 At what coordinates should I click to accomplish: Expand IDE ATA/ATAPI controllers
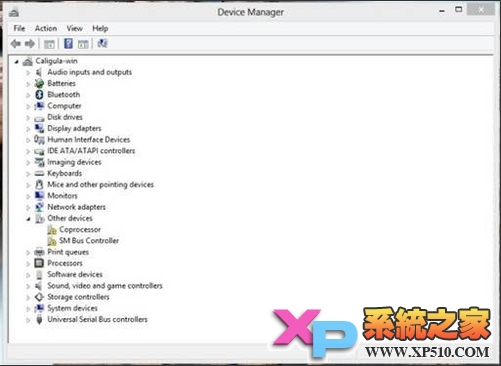pos(28,151)
